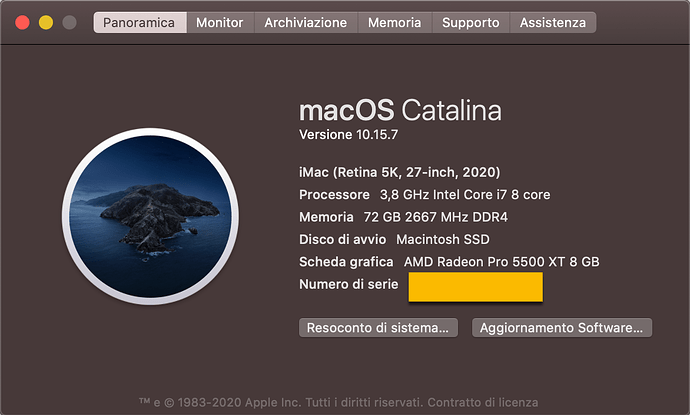Minimize the window using the yellow button
Image resolution: width=690 pixels, height=415 pixels.
[x=45, y=22]
